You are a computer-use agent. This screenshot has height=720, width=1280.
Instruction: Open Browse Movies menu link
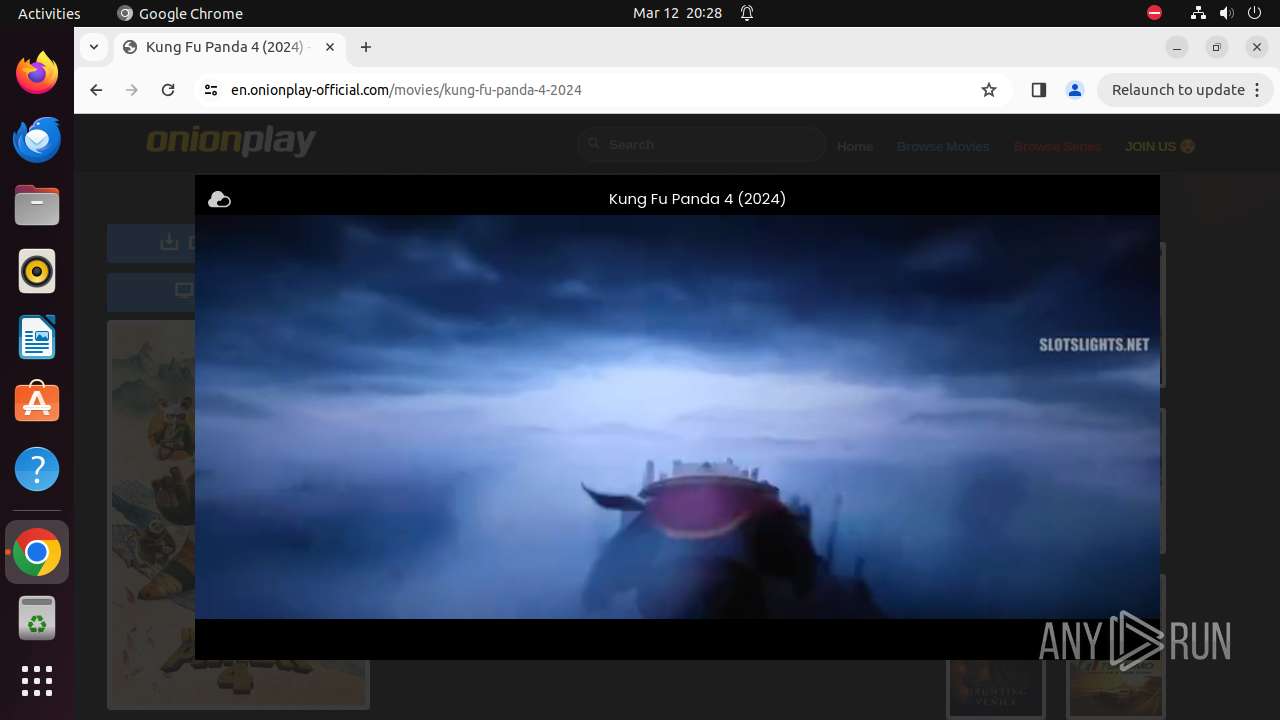[943, 146]
